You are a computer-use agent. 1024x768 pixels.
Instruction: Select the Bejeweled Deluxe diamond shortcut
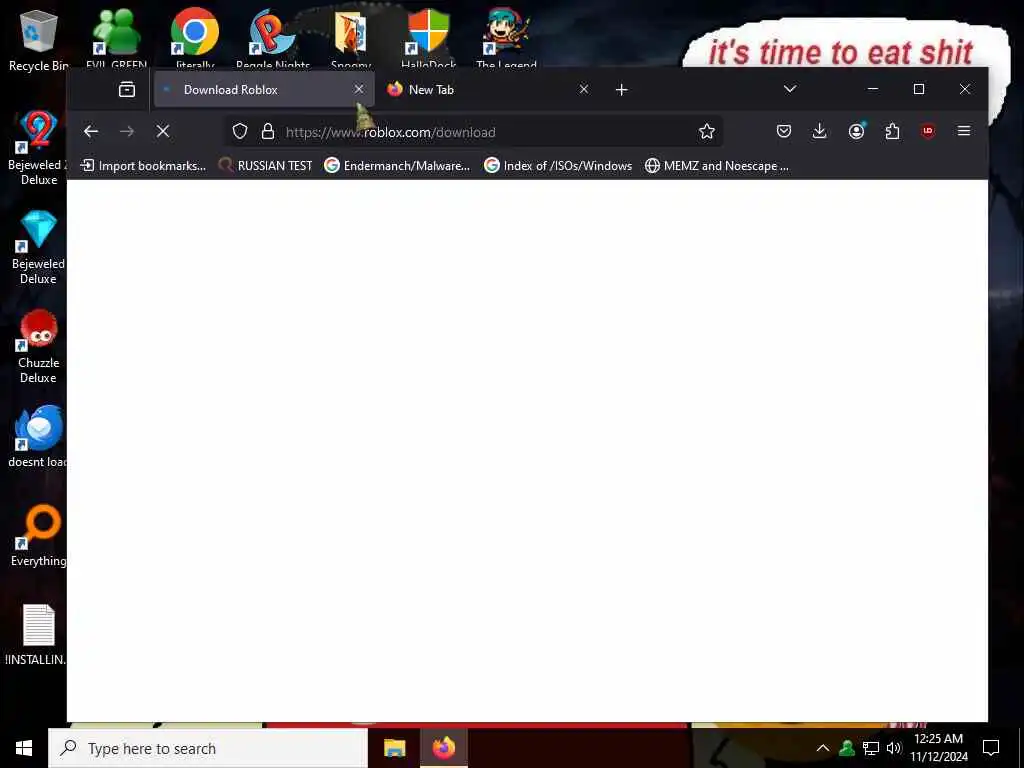tap(38, 247)
